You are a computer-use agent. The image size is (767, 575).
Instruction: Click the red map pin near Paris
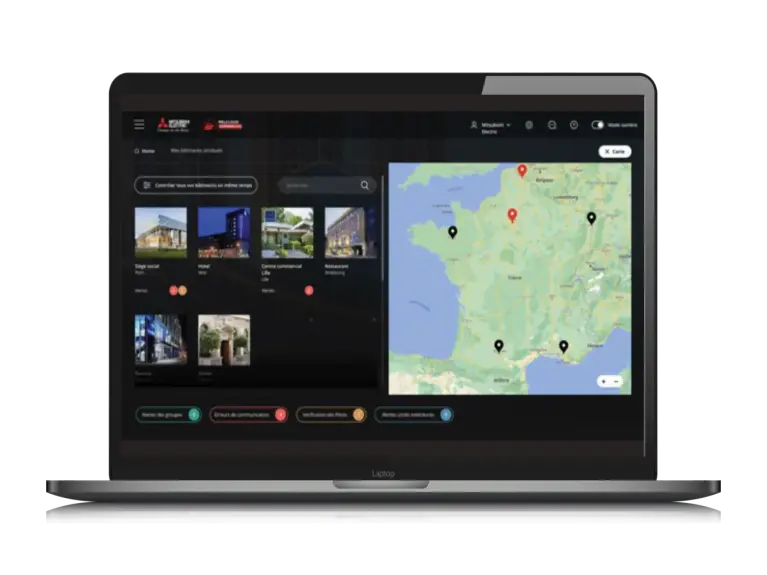(x=512, y=215)
